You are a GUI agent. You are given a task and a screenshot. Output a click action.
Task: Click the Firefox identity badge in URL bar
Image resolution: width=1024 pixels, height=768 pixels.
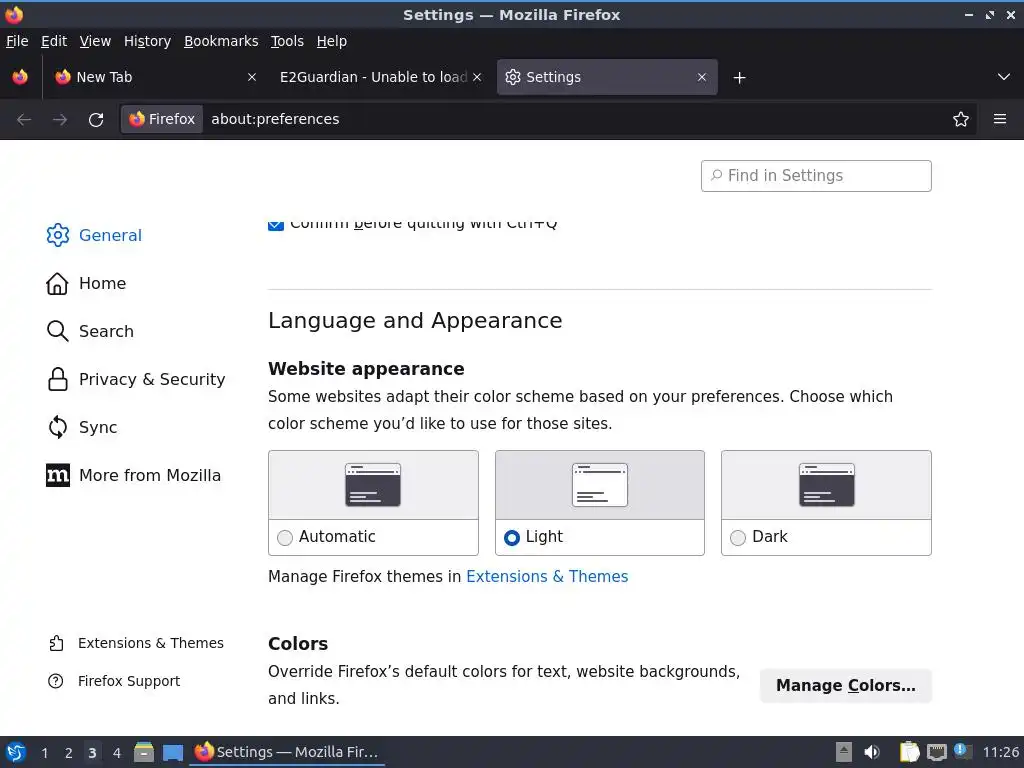point(162,119)
